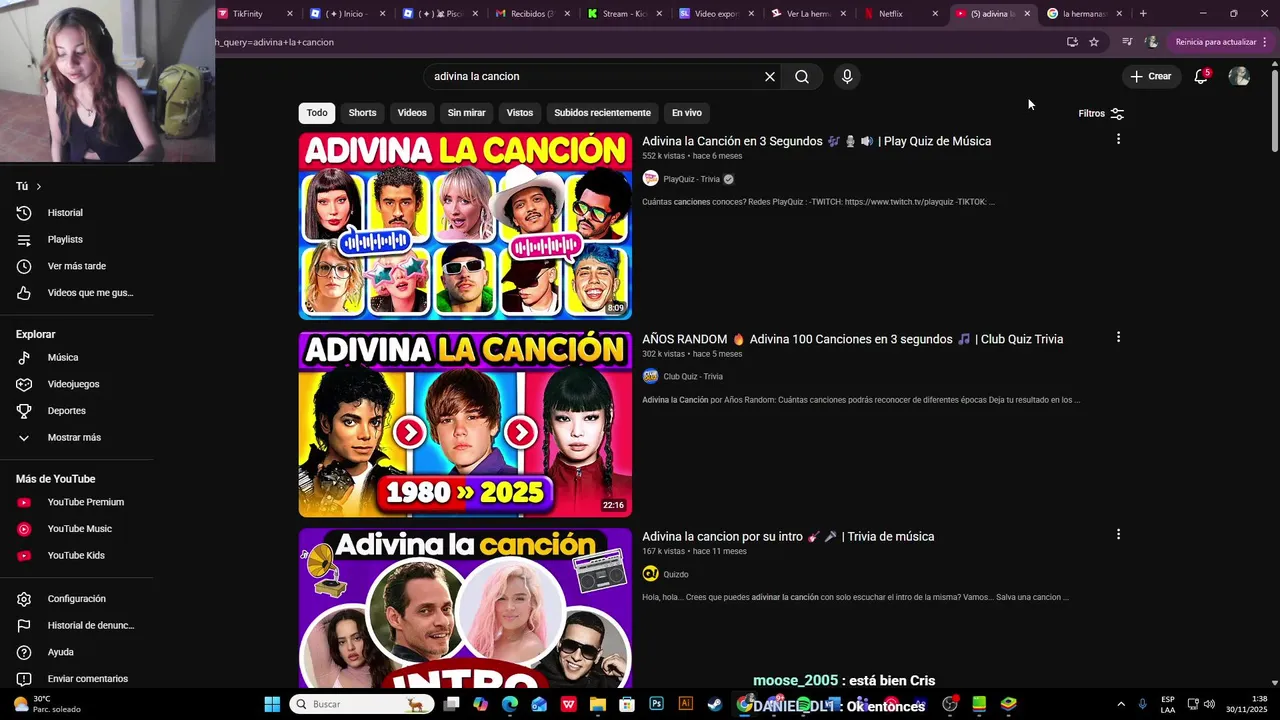
Task: Open File Explorer from the taskbar
Action: click(x=597, y=704)
